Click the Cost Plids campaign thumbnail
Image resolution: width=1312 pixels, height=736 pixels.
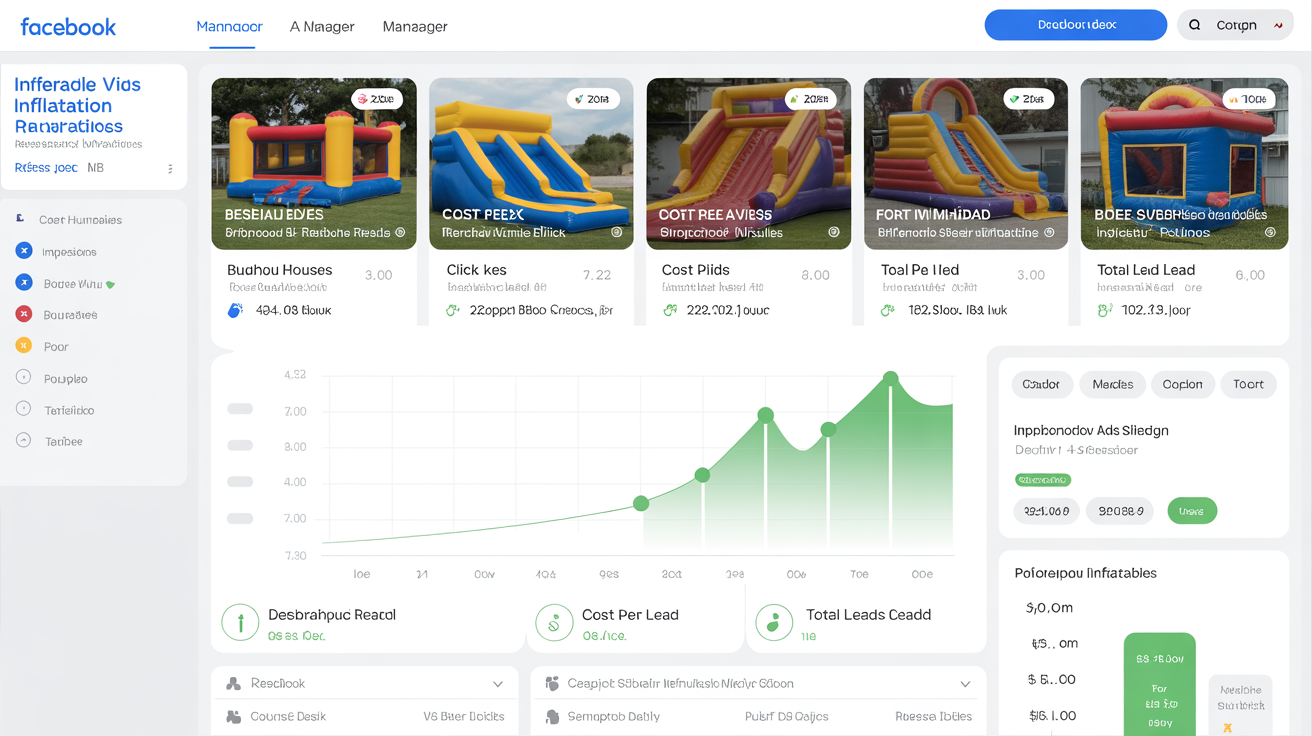click(x=748, y=163)
